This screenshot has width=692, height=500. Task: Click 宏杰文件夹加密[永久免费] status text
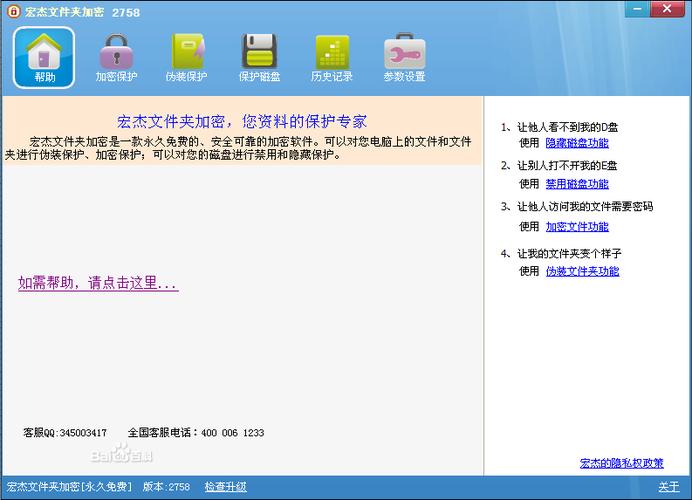pyautogui.click(x=69, y=487)
